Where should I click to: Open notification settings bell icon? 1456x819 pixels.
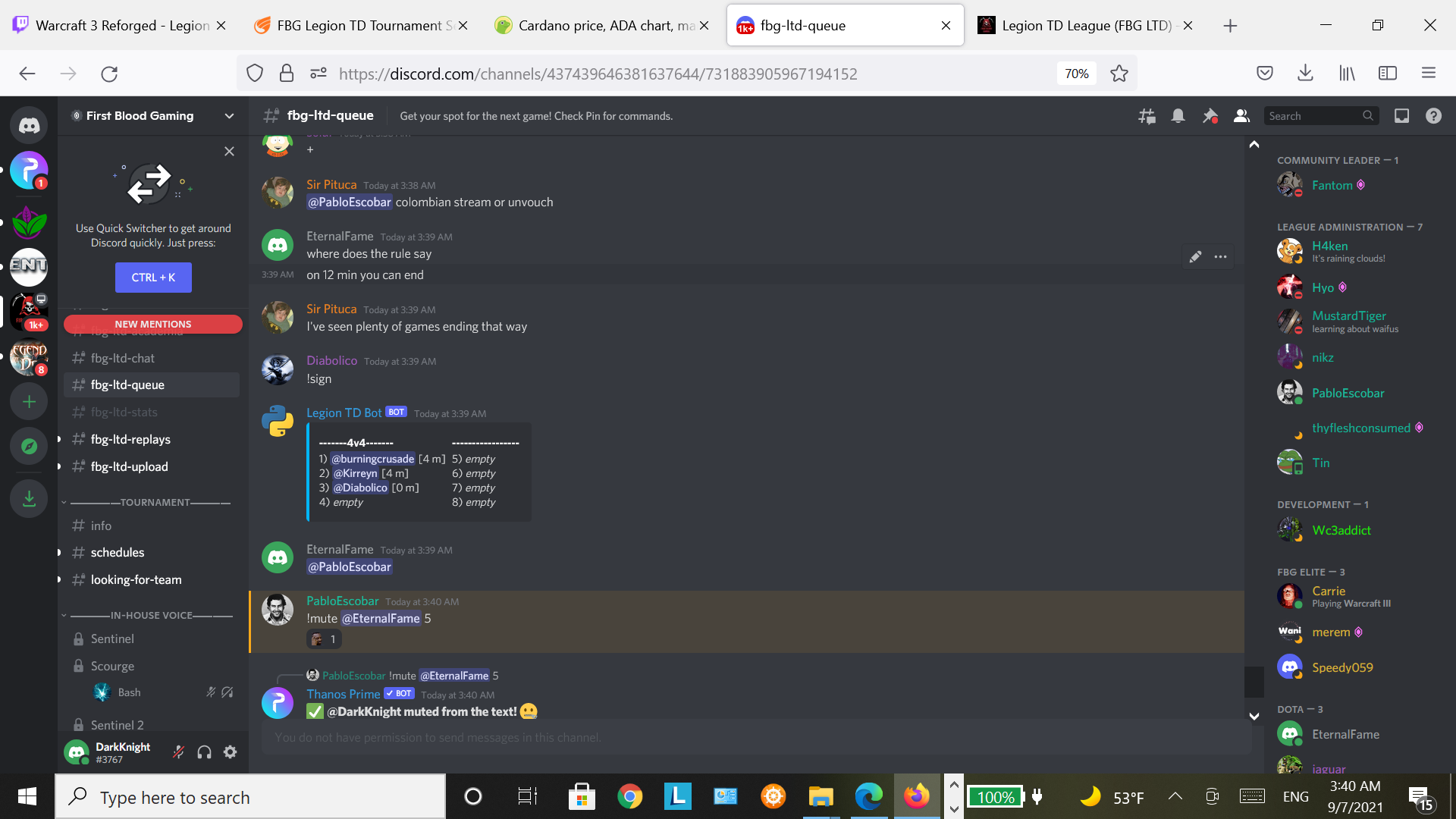point(1178,116)
